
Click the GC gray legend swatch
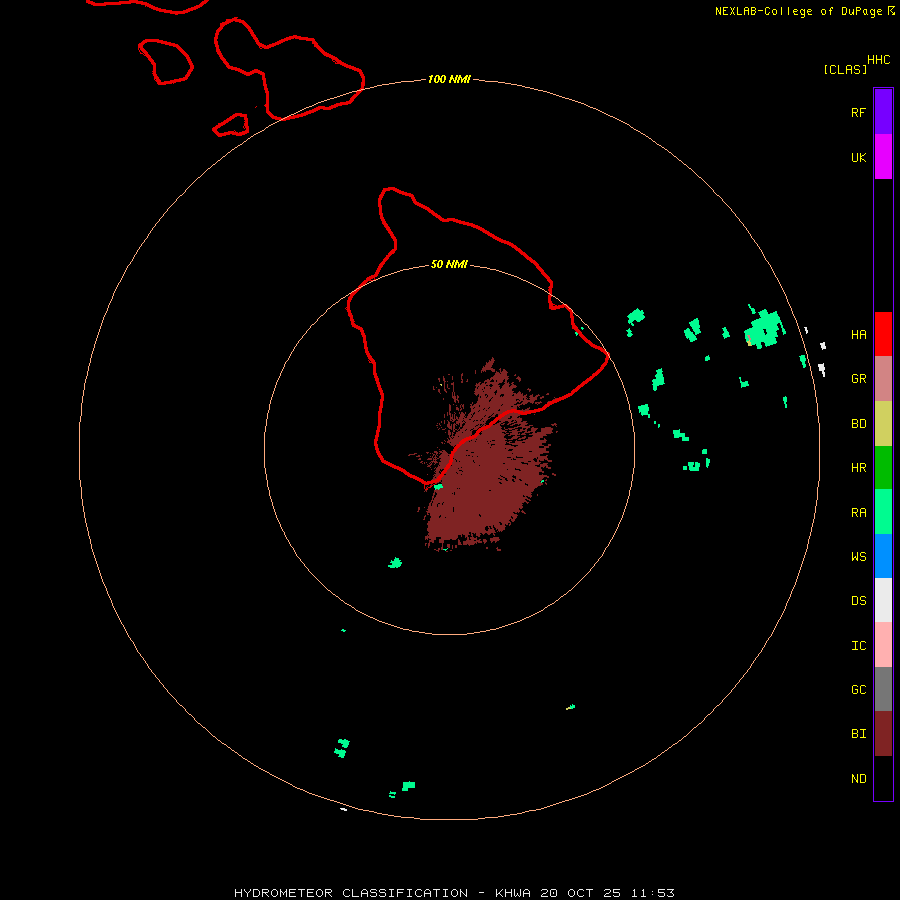click(883, 689)
